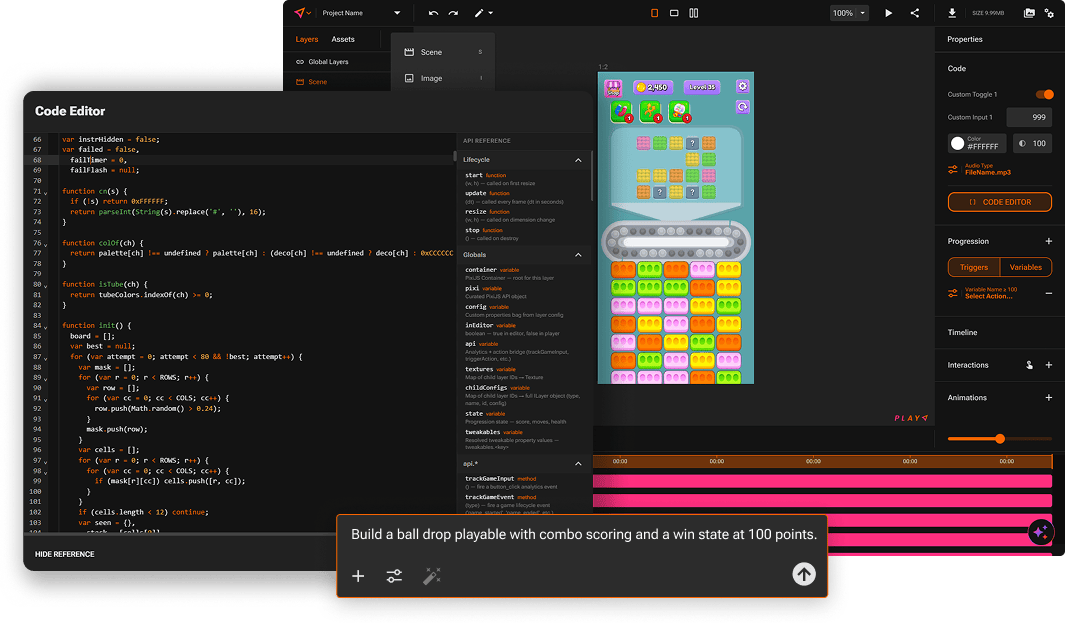Switch to the Assets tab
This screenshot has width=1066, height=626.
point(343,39)
